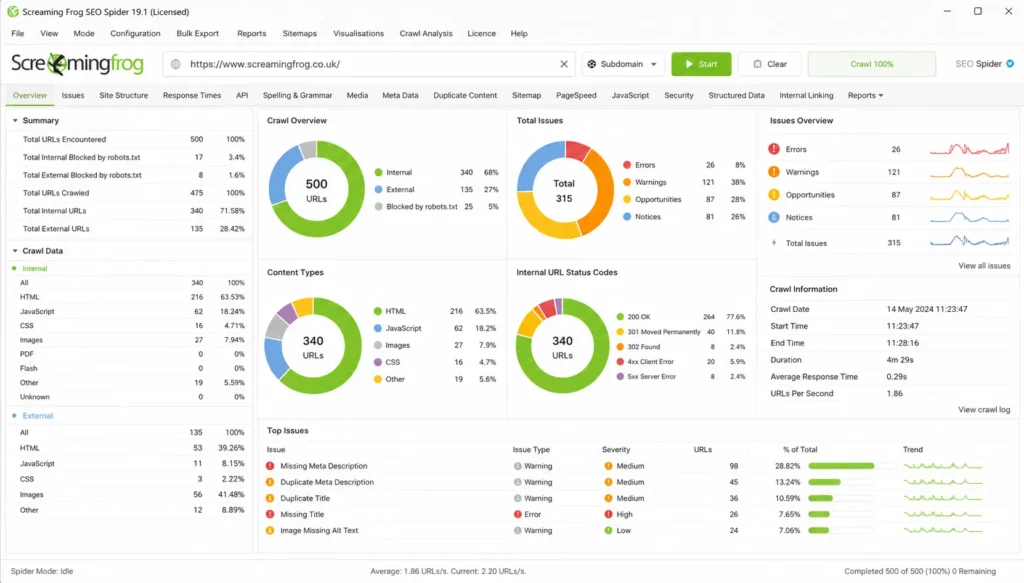Click the globe icon in the URL bar

(176, 64)
